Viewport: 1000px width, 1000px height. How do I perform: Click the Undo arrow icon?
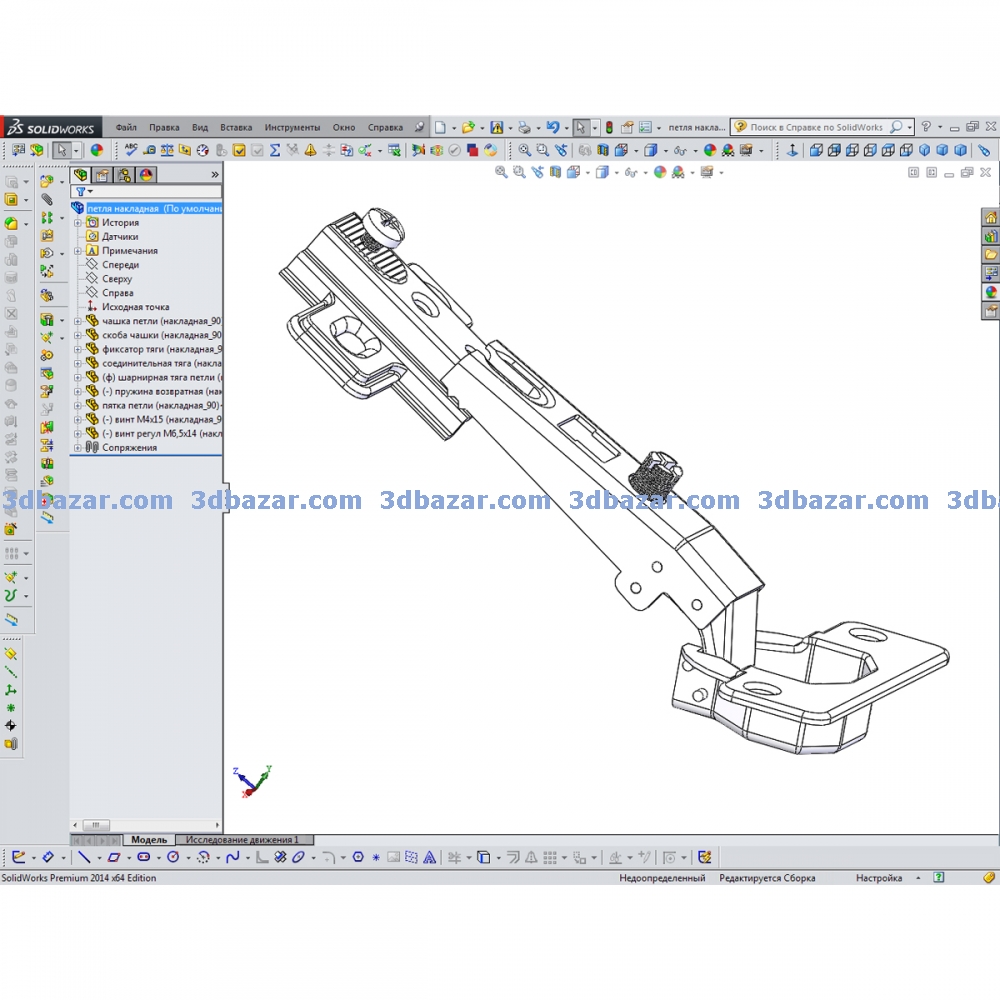[552, 128]
